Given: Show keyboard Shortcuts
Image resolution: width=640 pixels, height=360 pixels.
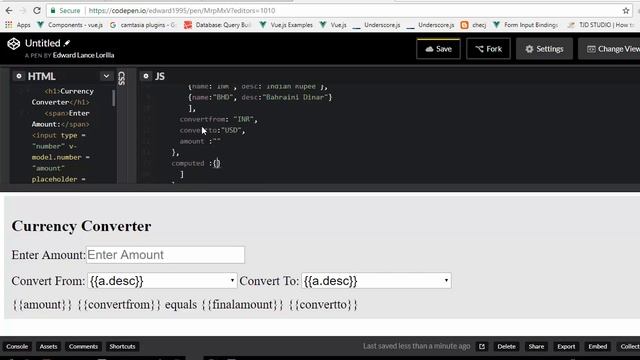Looking at the screenshot, I should (122, 347).
